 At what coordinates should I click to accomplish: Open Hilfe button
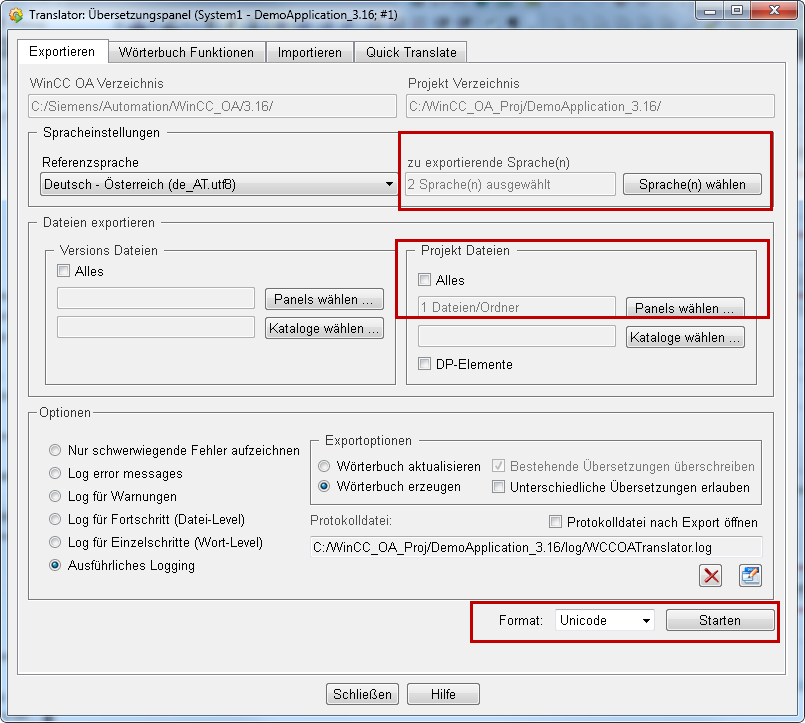[x=443, y=694]
